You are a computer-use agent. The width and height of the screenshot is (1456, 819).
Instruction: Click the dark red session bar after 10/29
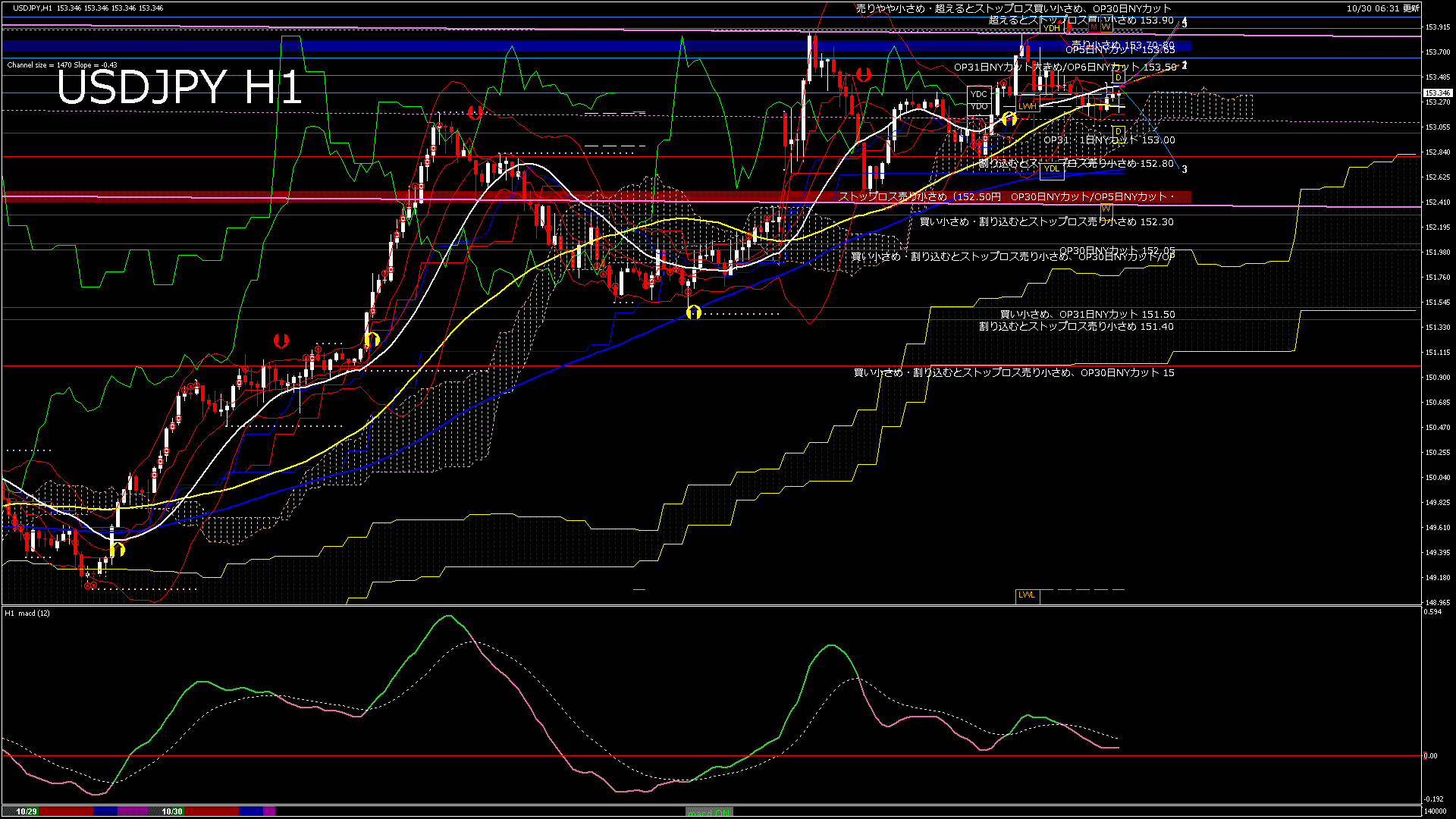(x=66, y=811)
